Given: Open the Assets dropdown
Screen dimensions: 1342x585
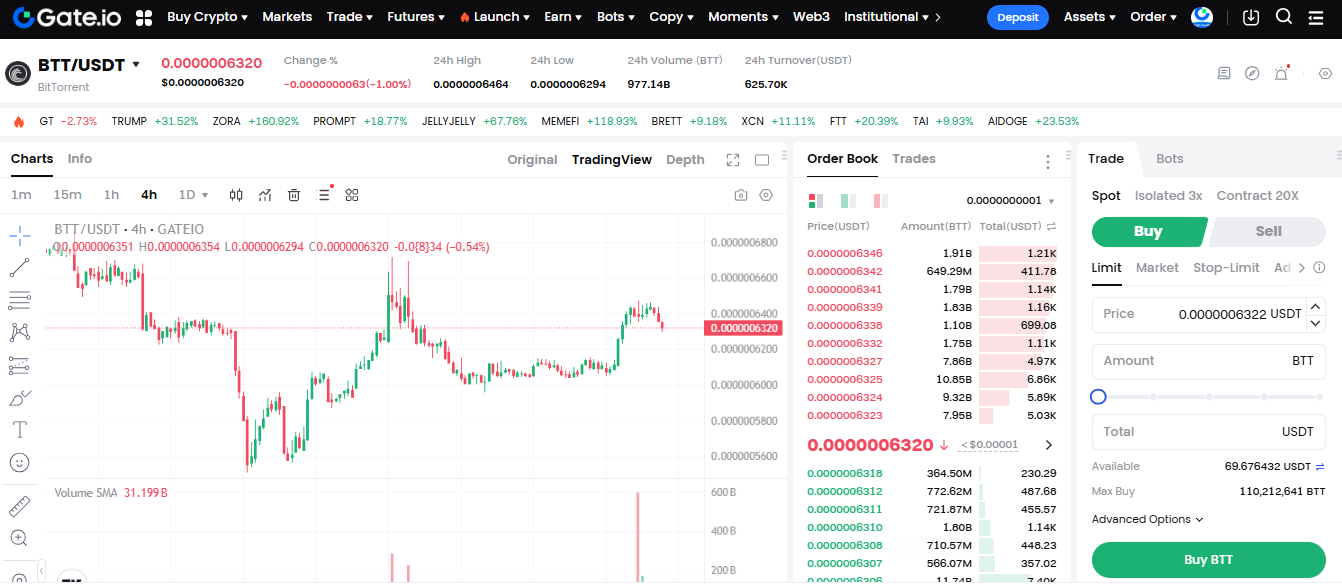Looking at the screenshot, I should pyautogui.click(x=1090, y=17).
